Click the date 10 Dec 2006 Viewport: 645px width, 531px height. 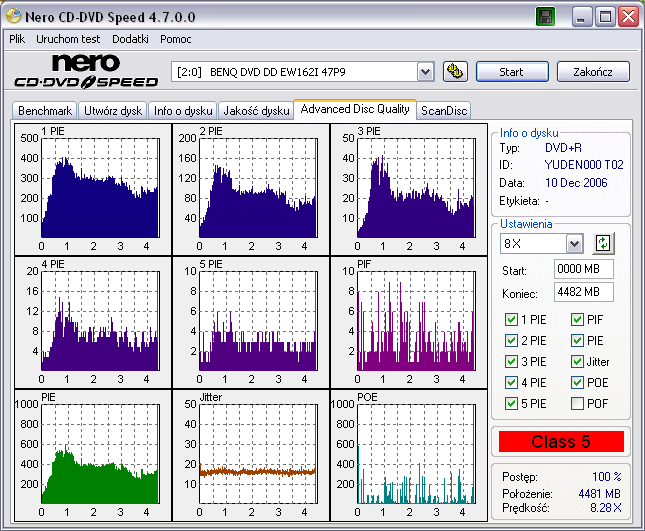click(x=576, y=183)
